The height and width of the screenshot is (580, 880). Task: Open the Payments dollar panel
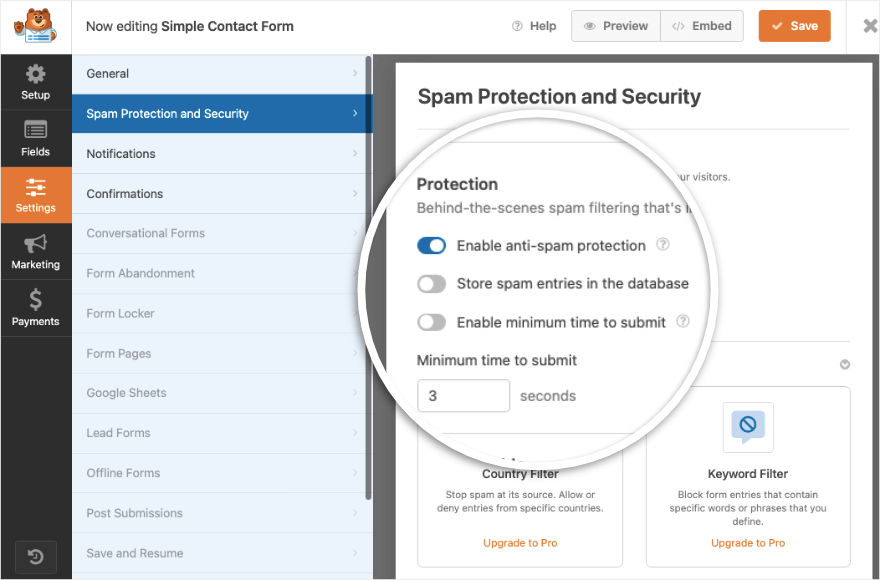[x=35, y=308]
